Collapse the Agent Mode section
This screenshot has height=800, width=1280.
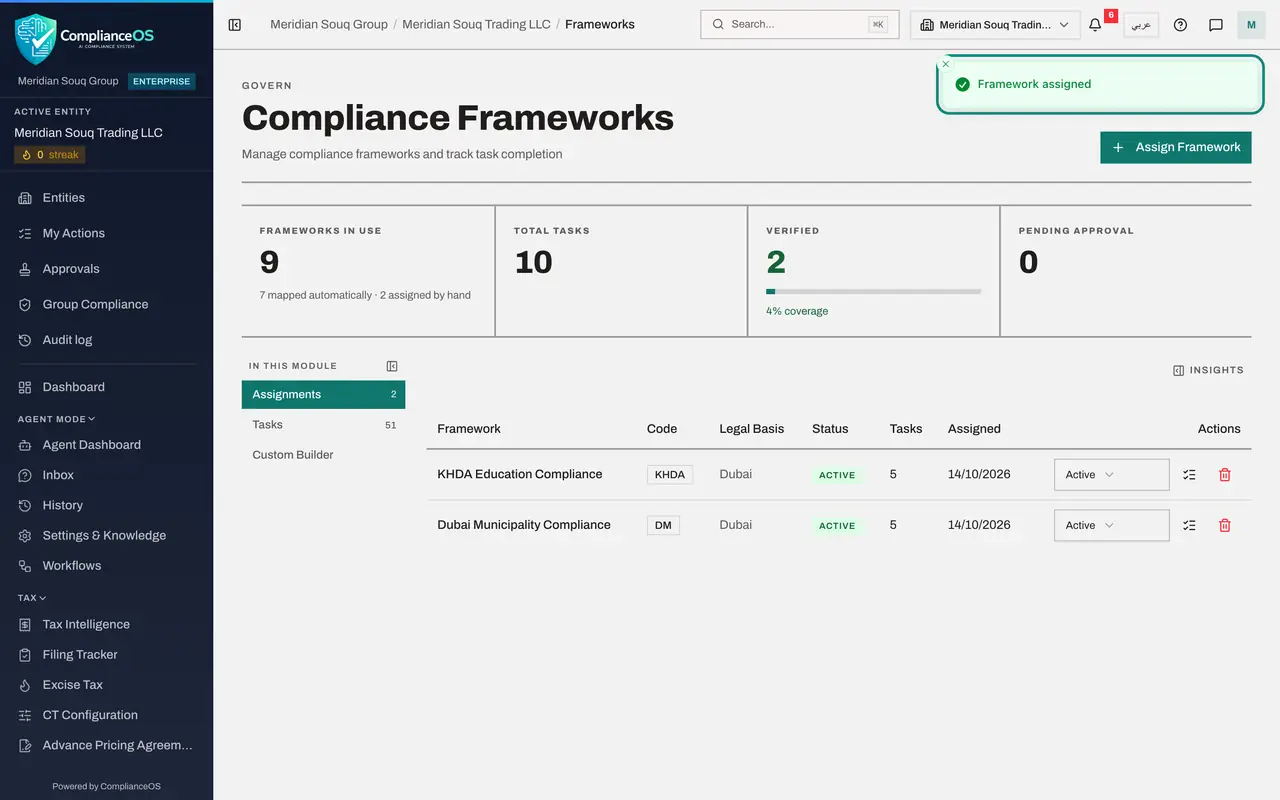[x=57, y=419]
